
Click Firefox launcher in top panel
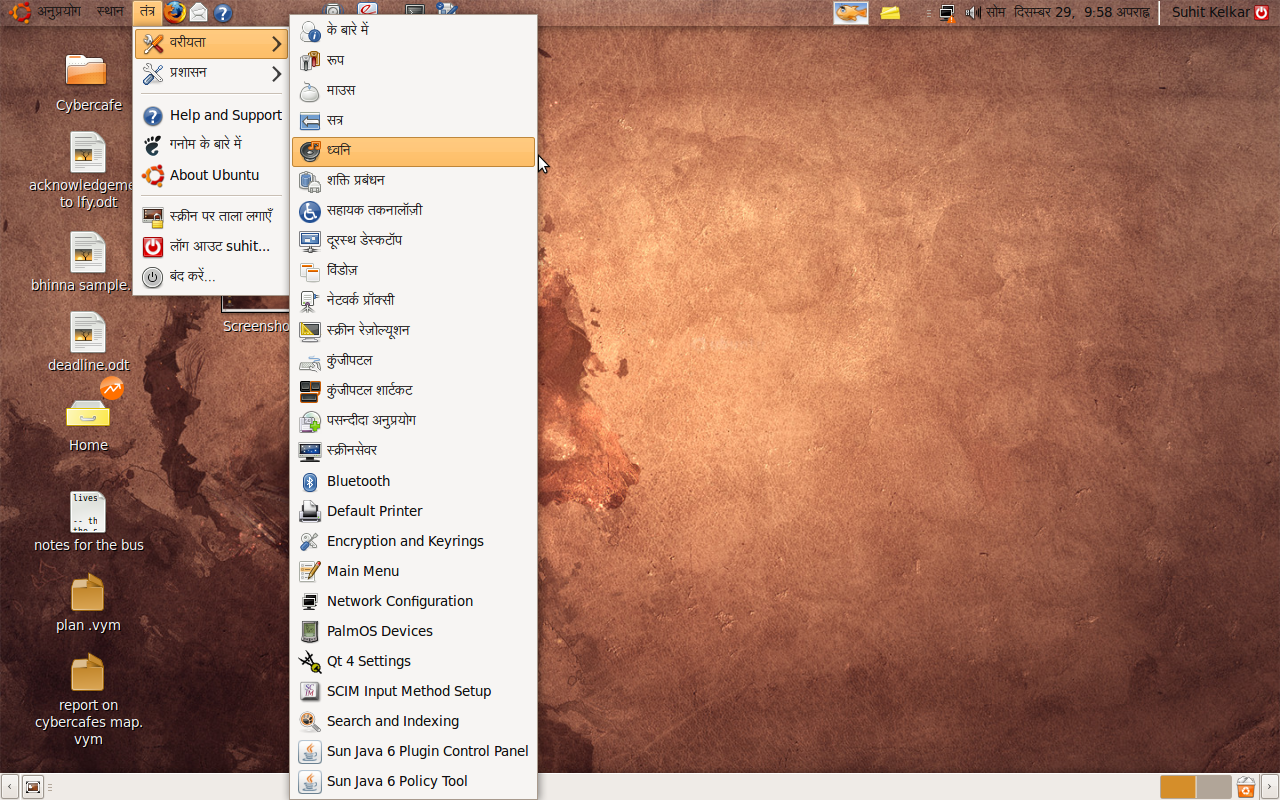175,12
